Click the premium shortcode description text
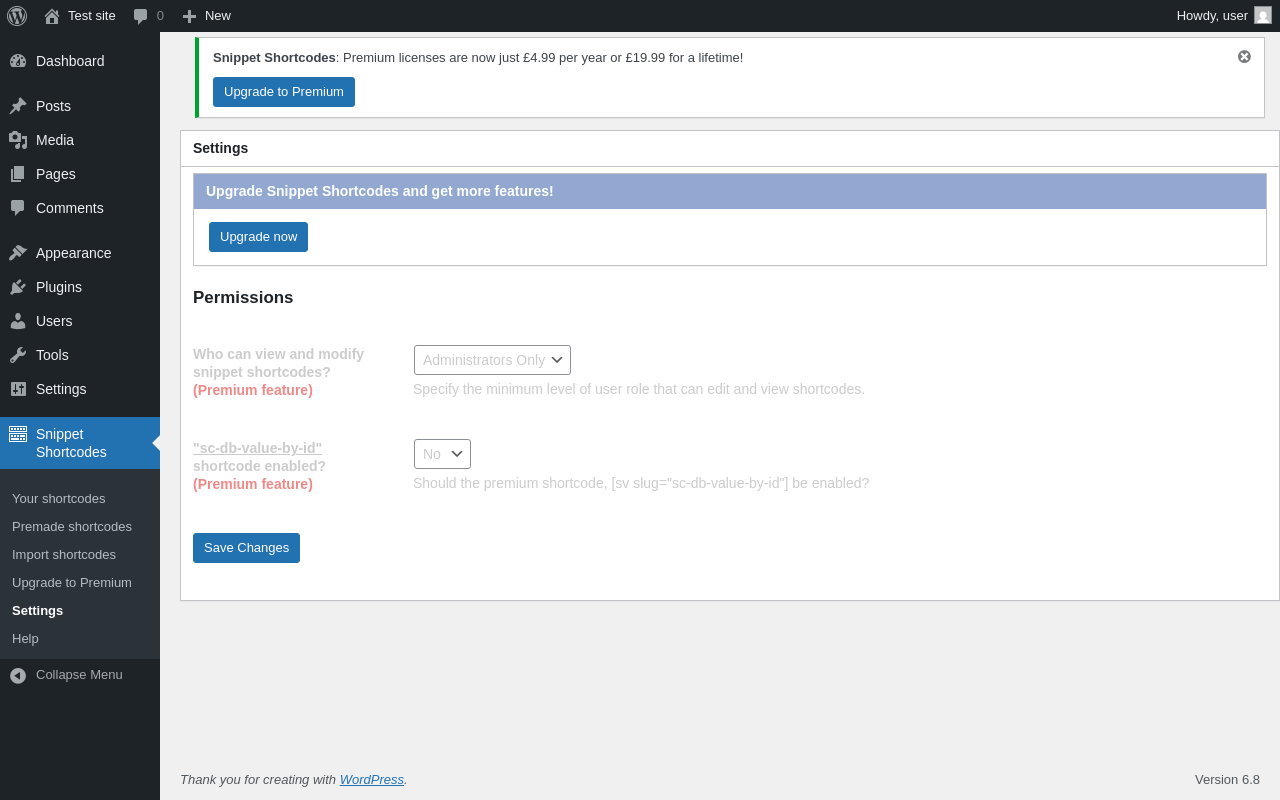This screenshot has width=1280, height=800. coord(641,483)
